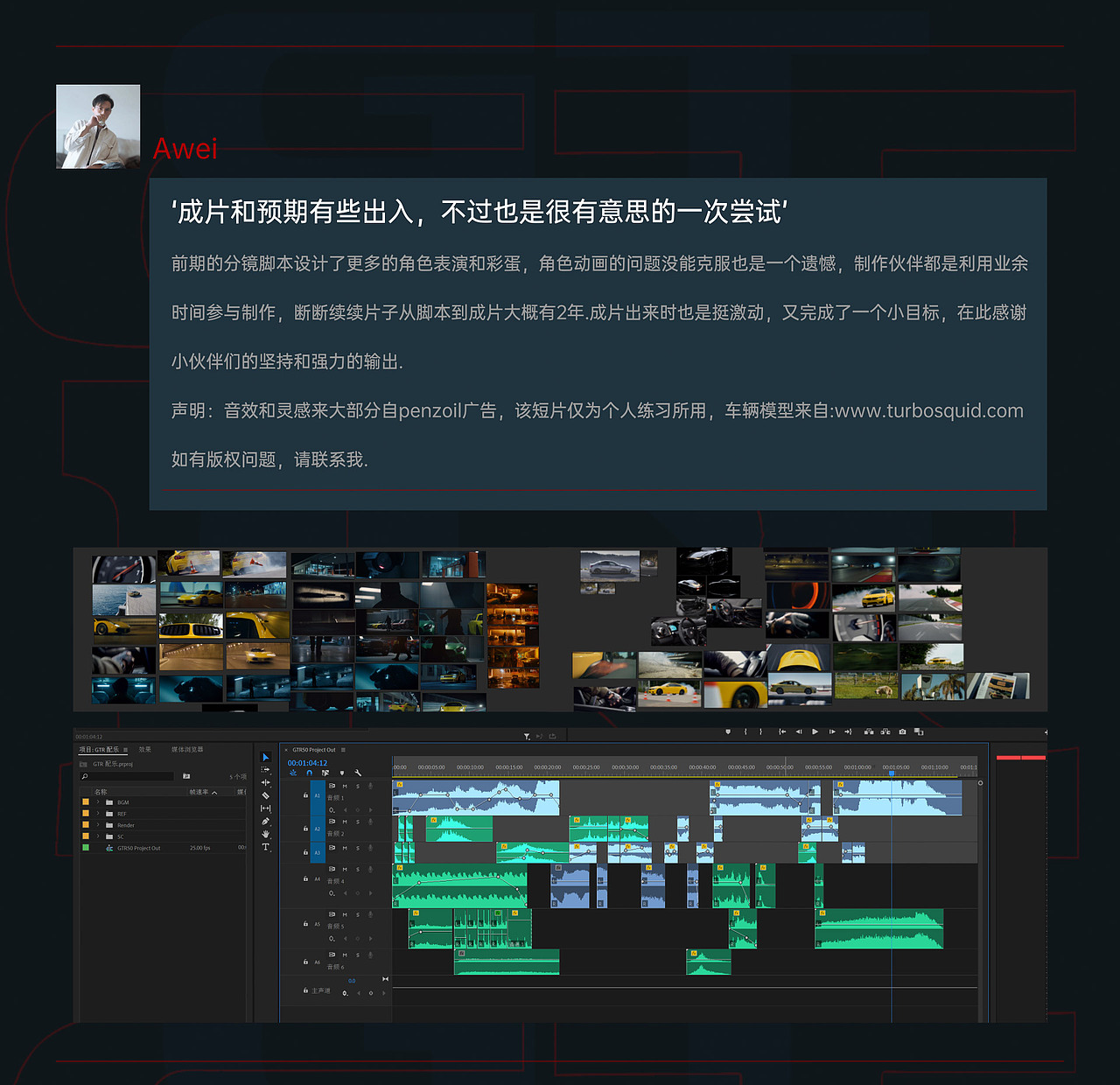Enable the Snap magnet in the timeline
This screenshot has width=1120, height=1085.
tap(309, 773)
